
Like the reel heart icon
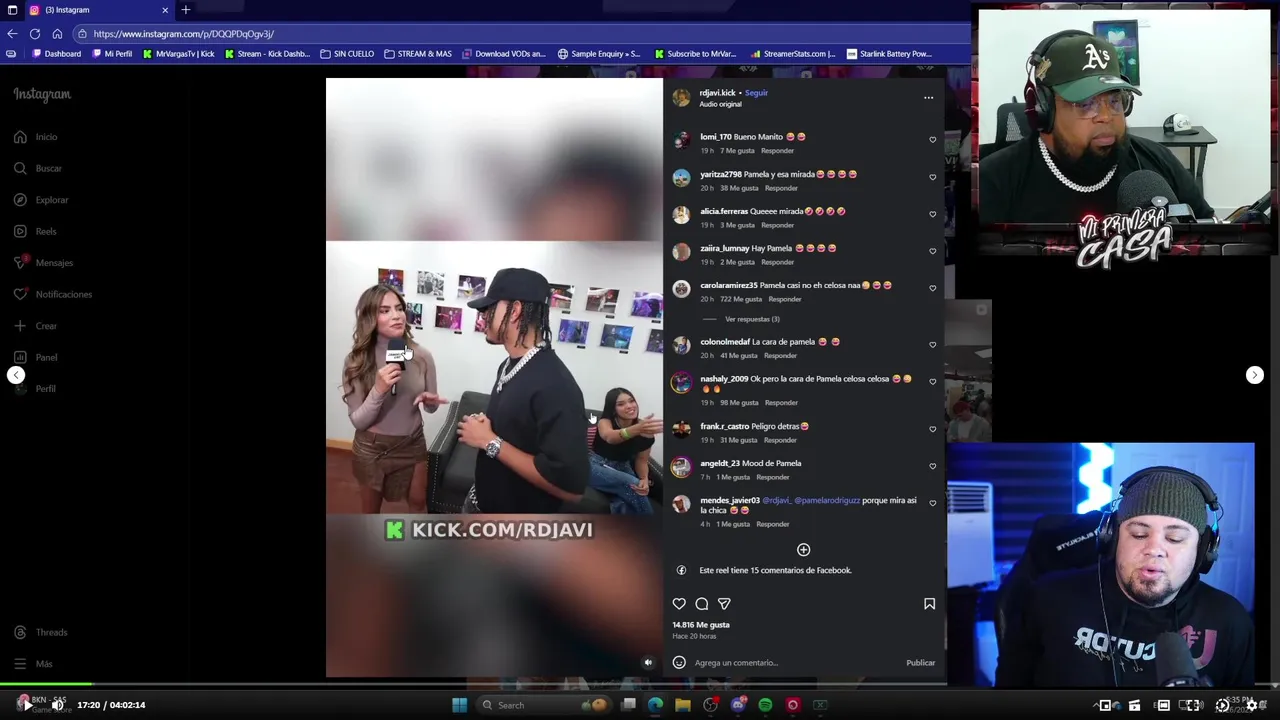point(679,604)
